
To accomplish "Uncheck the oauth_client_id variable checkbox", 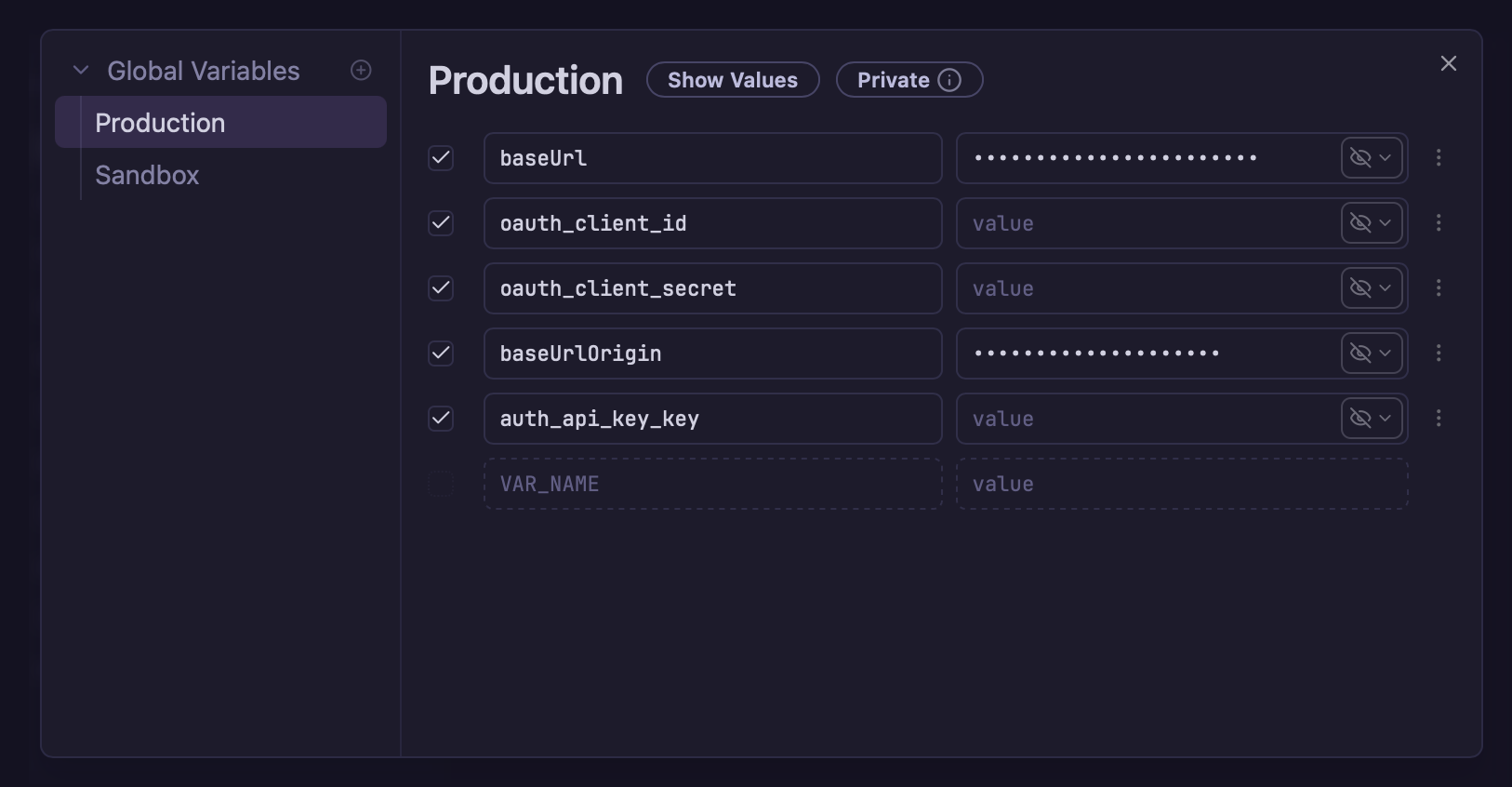I will click(x=441, y=223).
